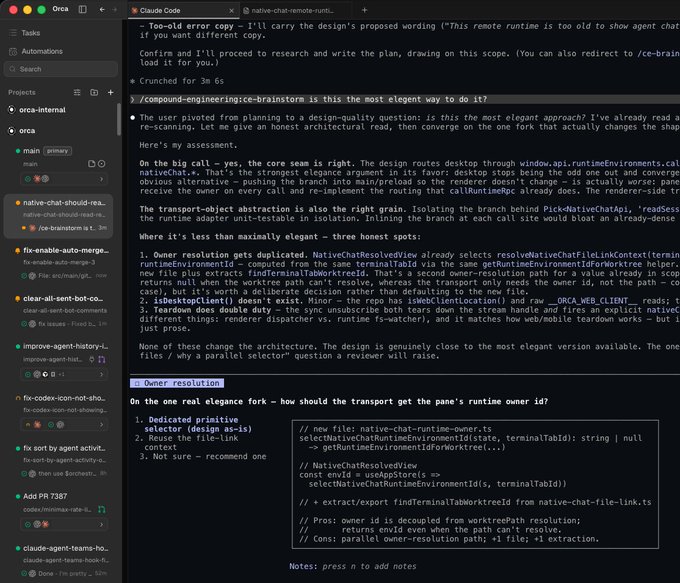Click the Claude icon in fix-codex-icon agents row

[37, 424]
